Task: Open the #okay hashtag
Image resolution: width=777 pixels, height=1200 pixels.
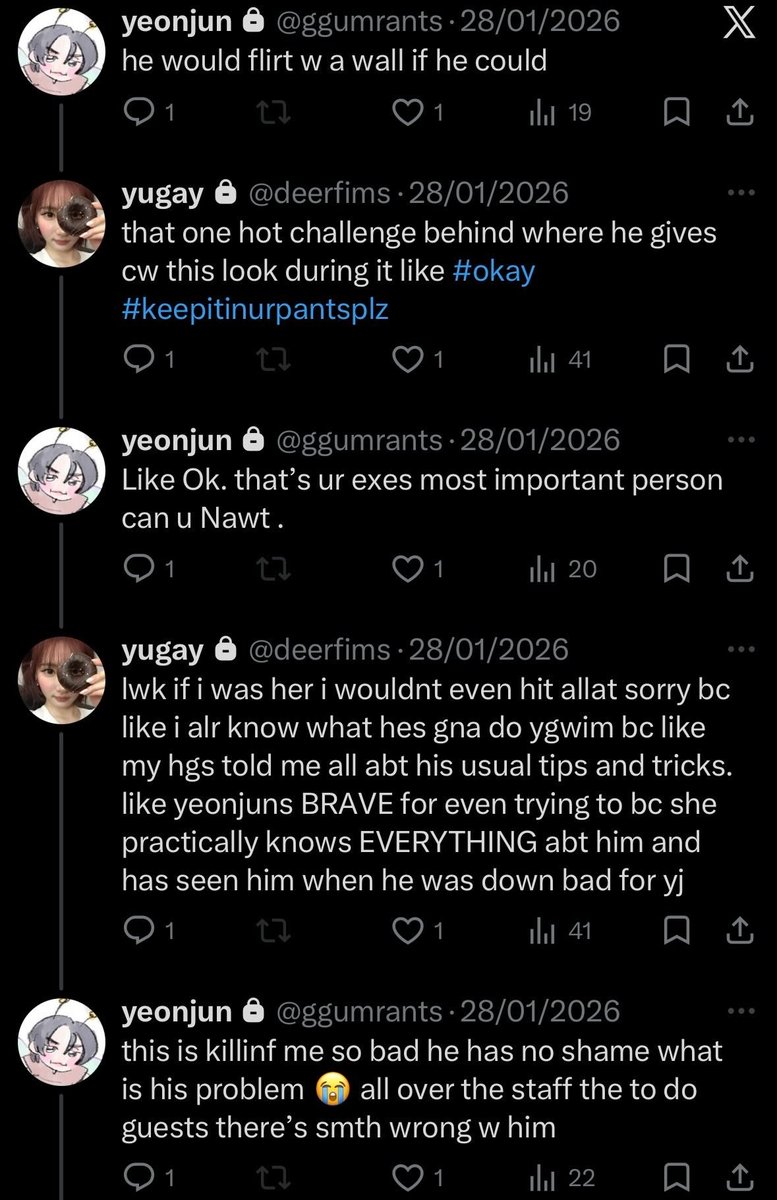Action: [494, 272]
